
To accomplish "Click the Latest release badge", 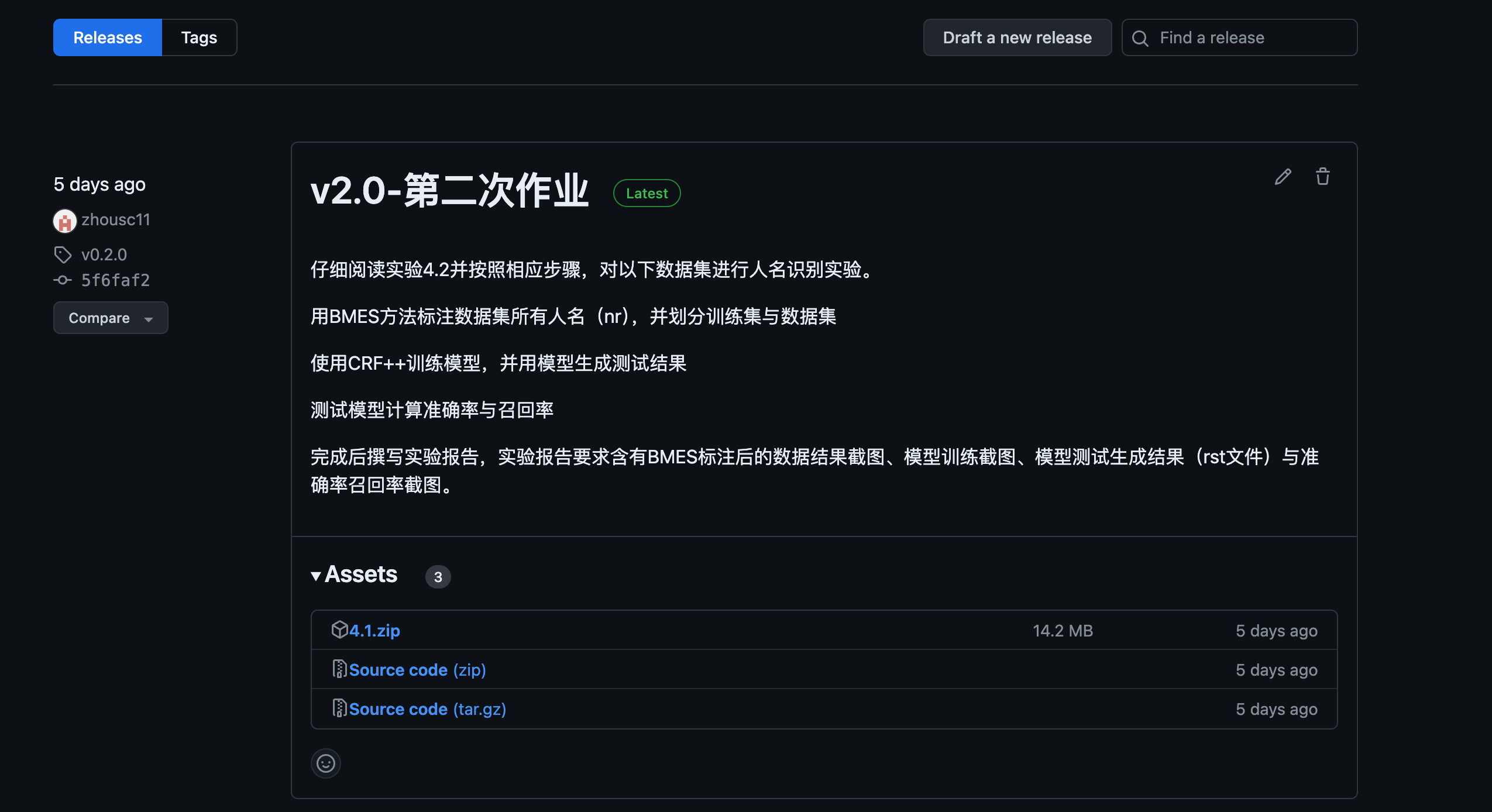I will point(647,192).
